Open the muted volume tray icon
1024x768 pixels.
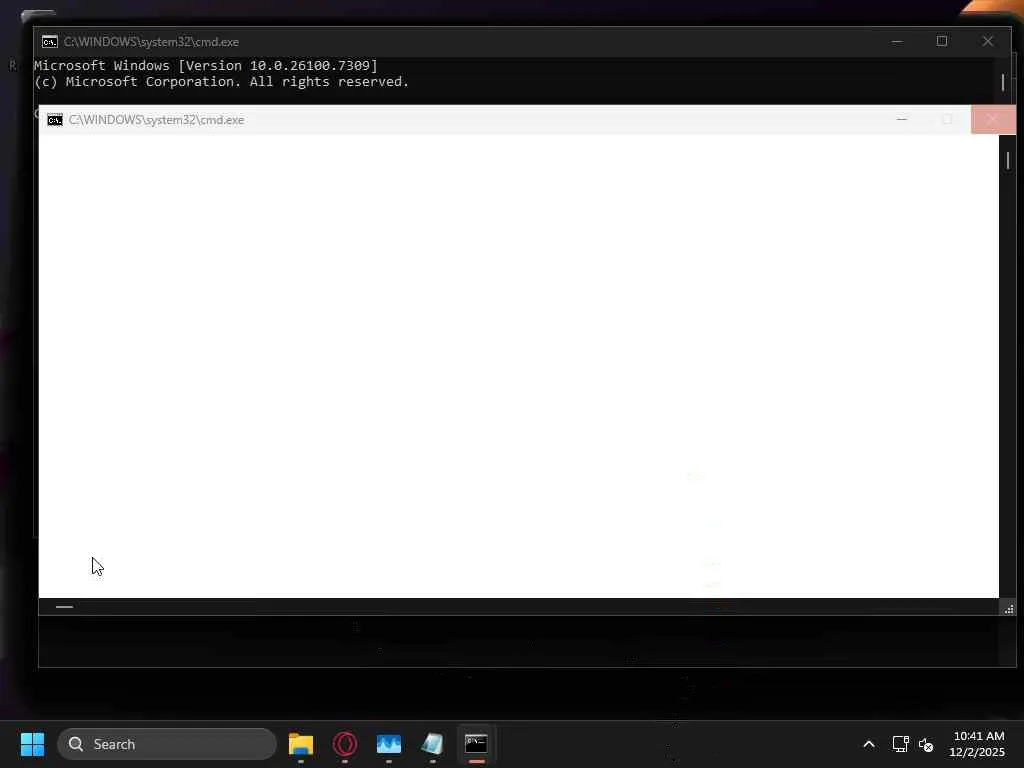926,744
